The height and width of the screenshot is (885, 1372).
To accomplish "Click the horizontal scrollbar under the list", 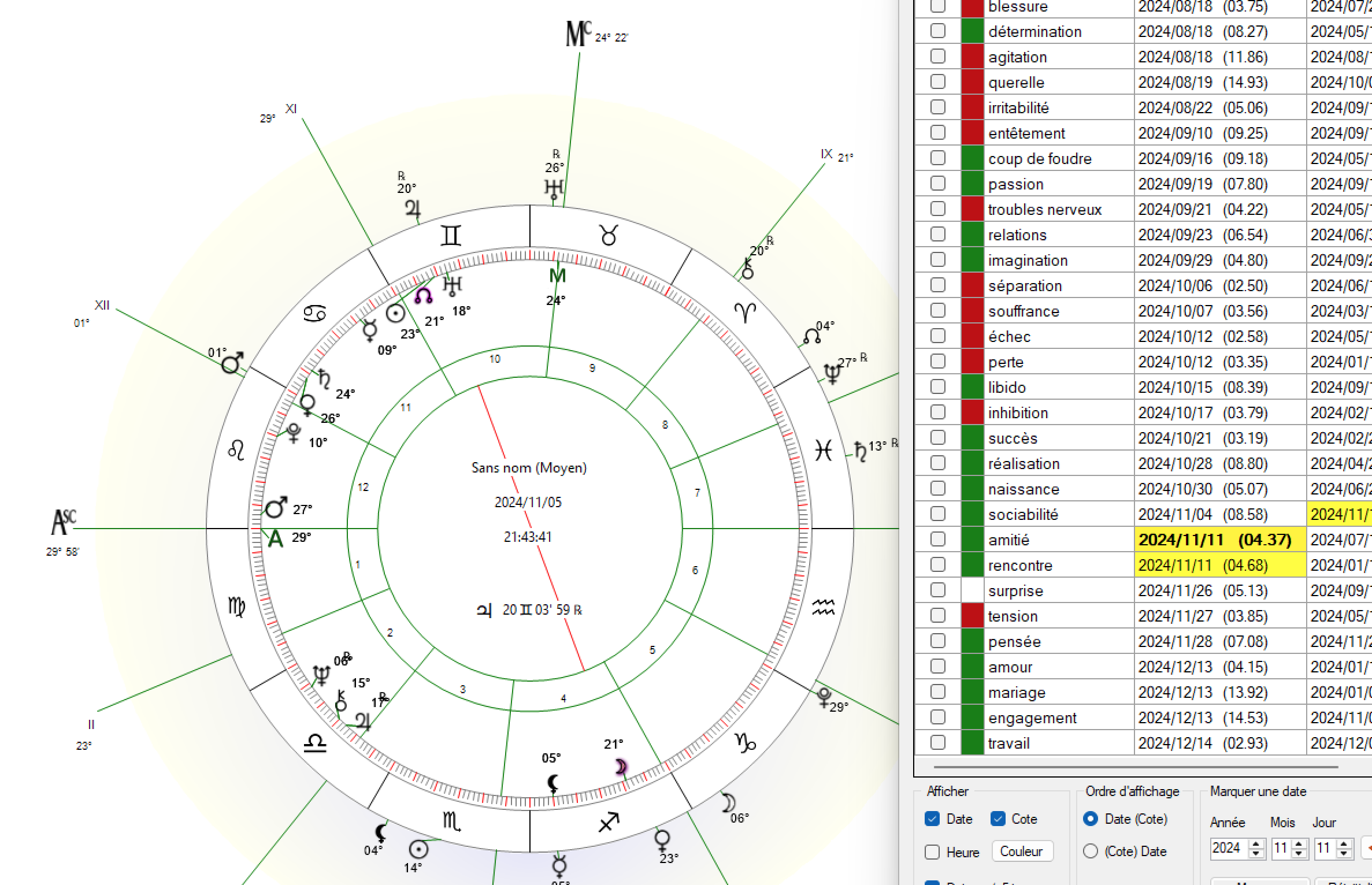I will pyautogui.click(x=1135, y=767).
